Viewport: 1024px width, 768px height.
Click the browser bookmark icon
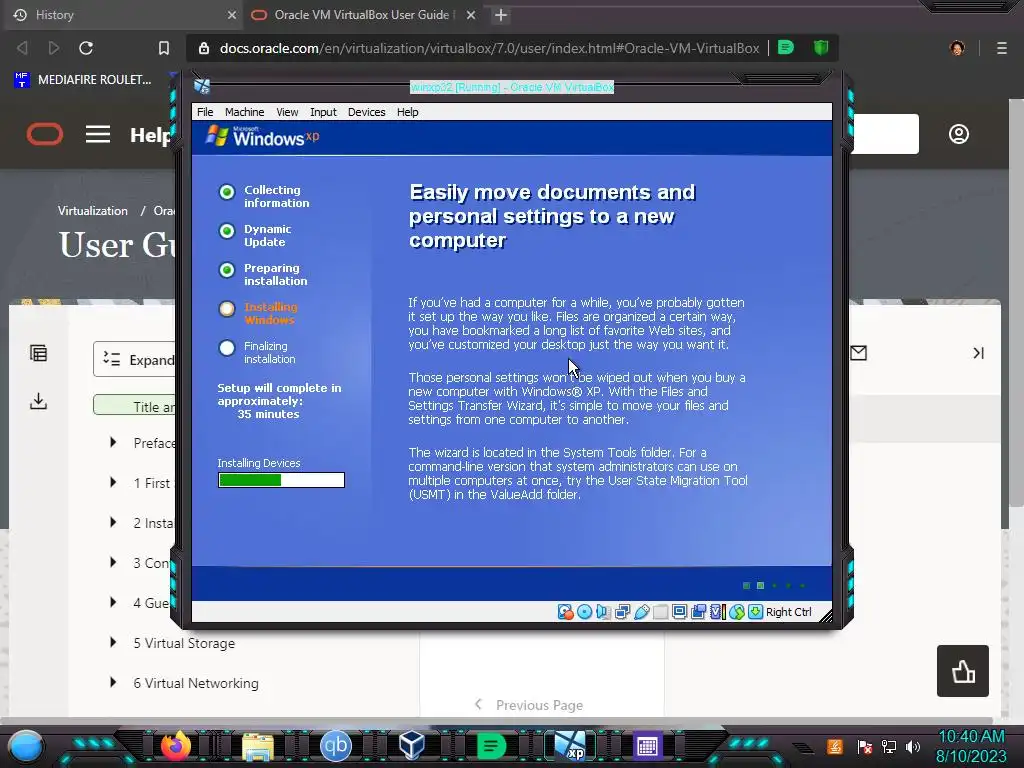pyautogui.click(x=164, y=48)
